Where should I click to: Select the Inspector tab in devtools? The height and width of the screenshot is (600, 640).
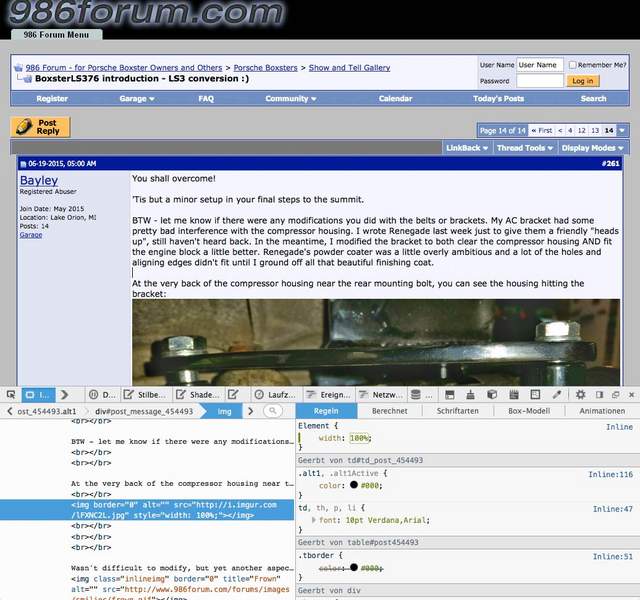click(38, 395)
